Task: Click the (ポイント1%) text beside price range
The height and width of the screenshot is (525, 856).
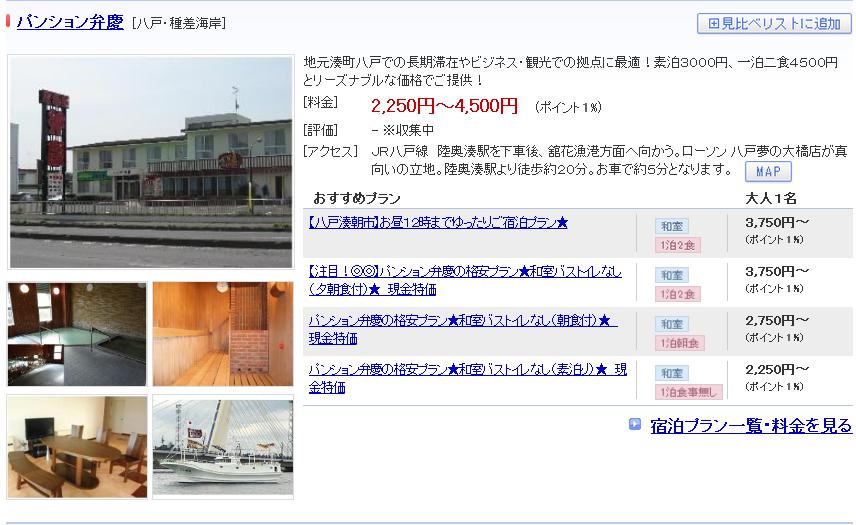Action: pyautogui.click(x=568, y=107)
